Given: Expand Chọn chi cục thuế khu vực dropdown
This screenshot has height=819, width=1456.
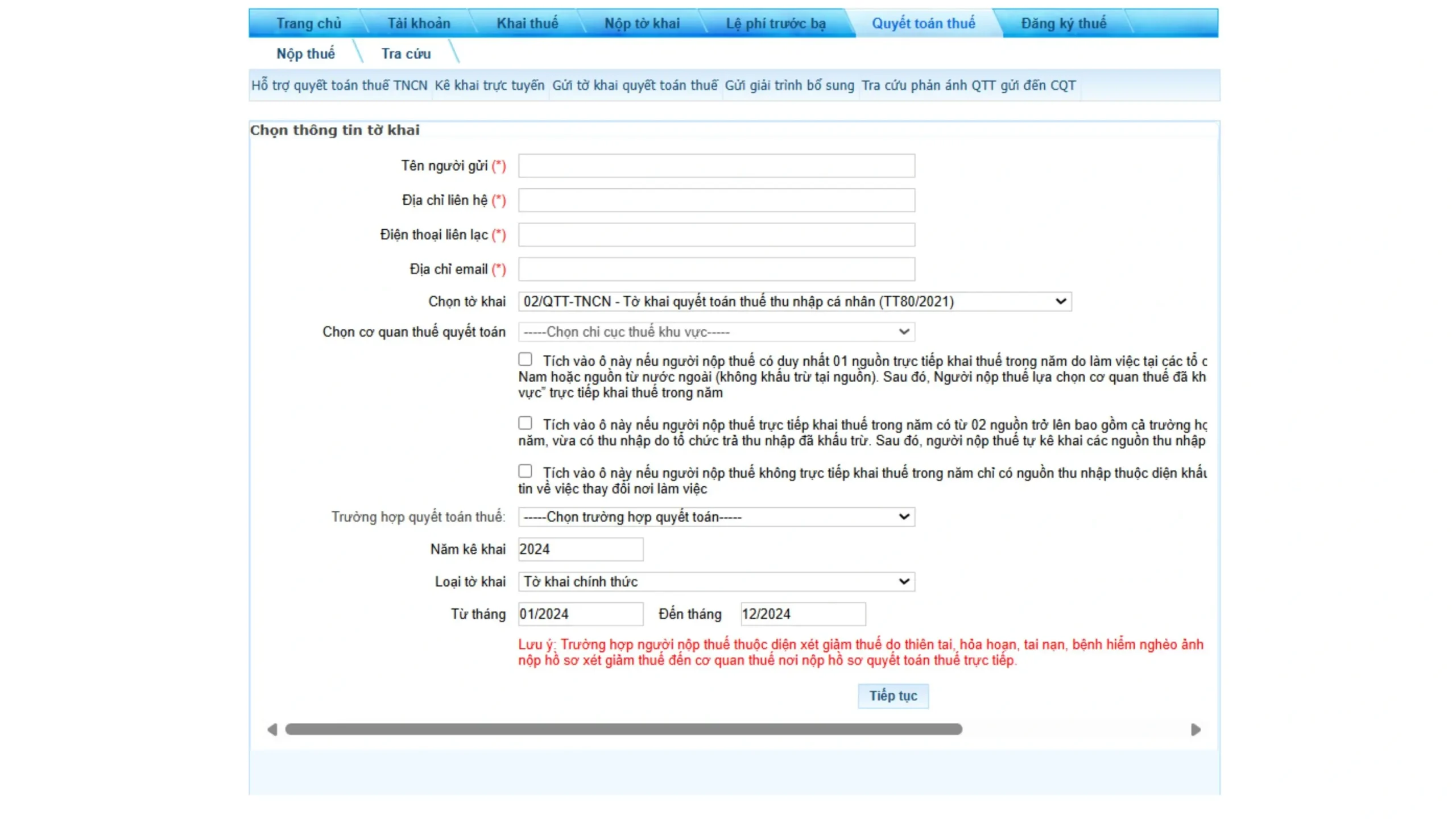Looking at the screenshot, I should pyautogui.click(x=716, y=332).
